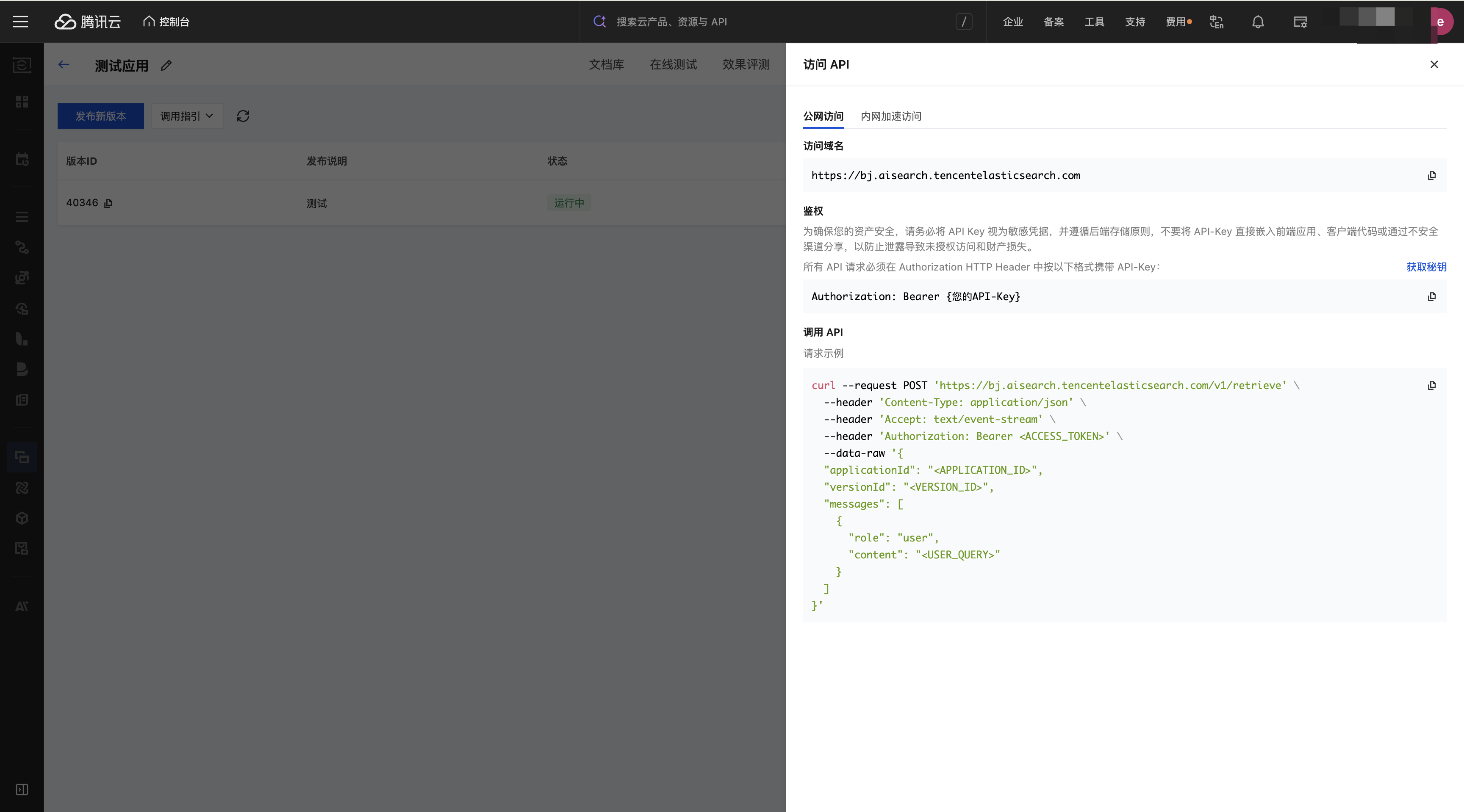
Task: Click the 状态 column header
Action: click(x=557, y=161)
